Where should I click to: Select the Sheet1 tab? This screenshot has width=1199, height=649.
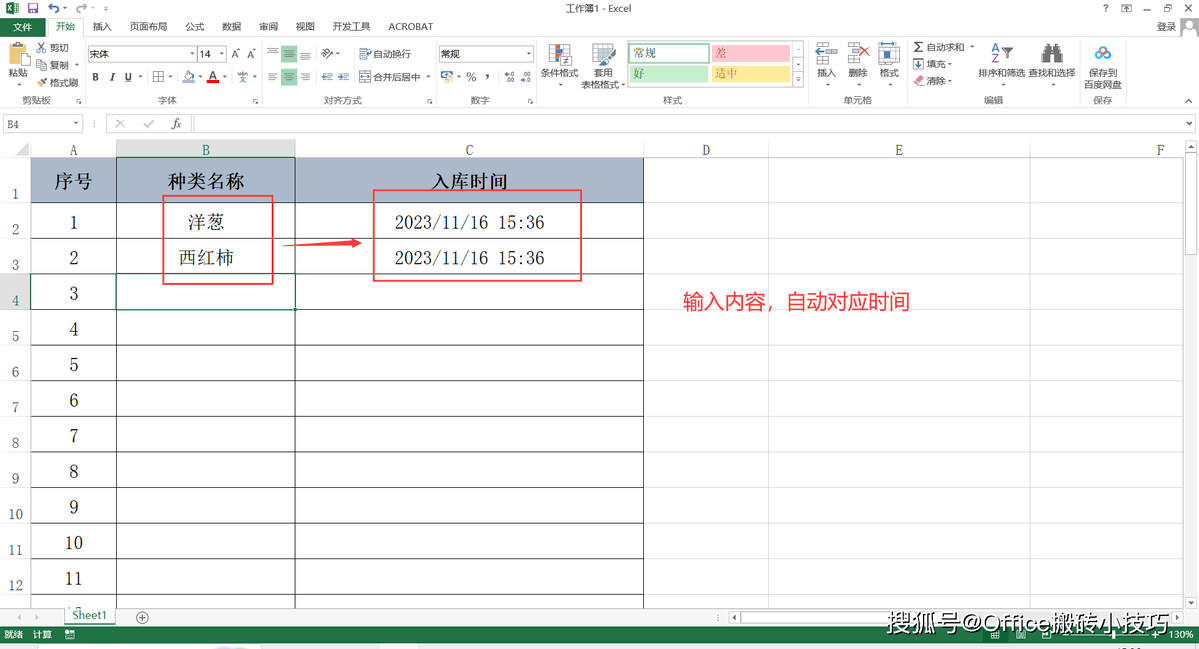[x=89, y=615]
